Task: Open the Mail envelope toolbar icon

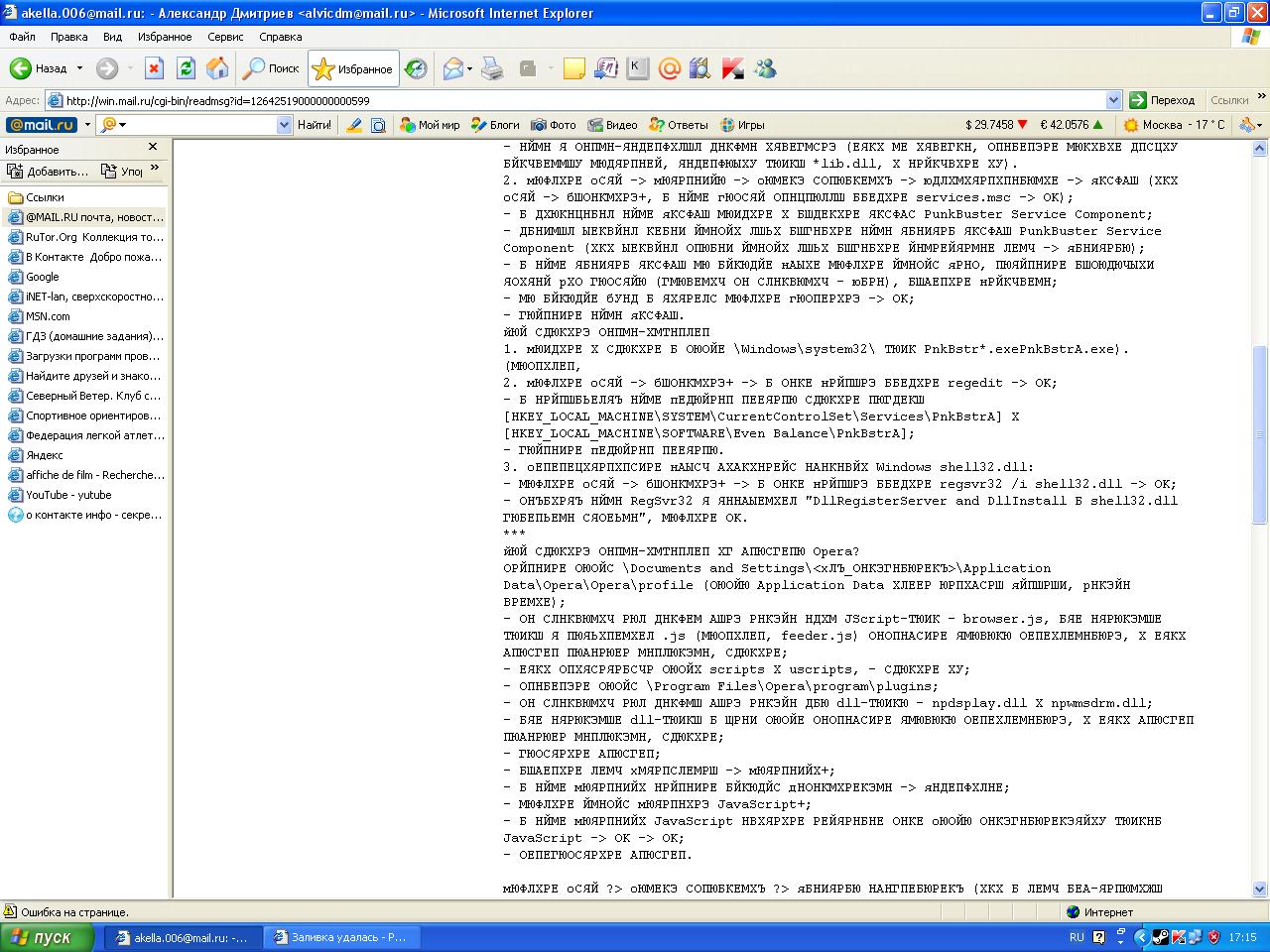Action: (x=453, y=68)
